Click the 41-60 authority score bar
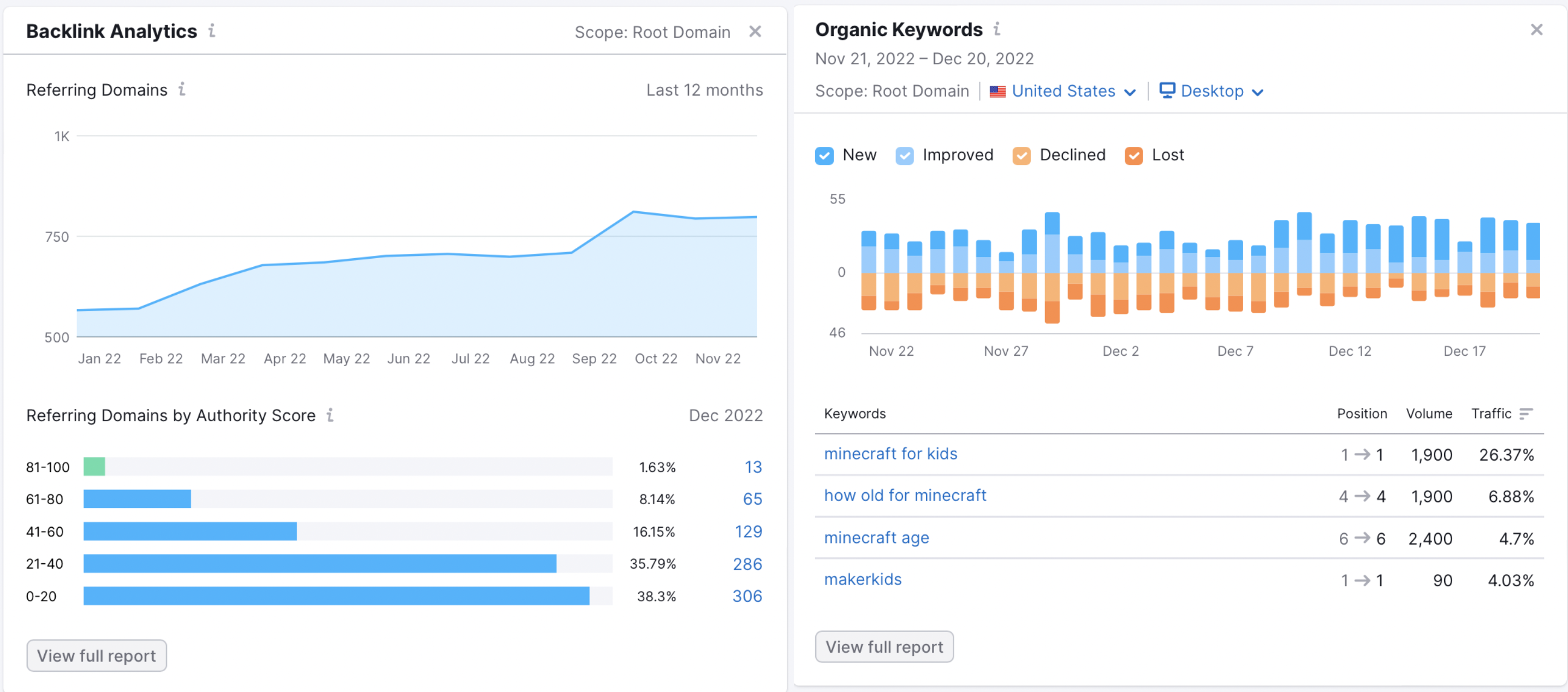The image size is (1568, 692). point(190,532)
